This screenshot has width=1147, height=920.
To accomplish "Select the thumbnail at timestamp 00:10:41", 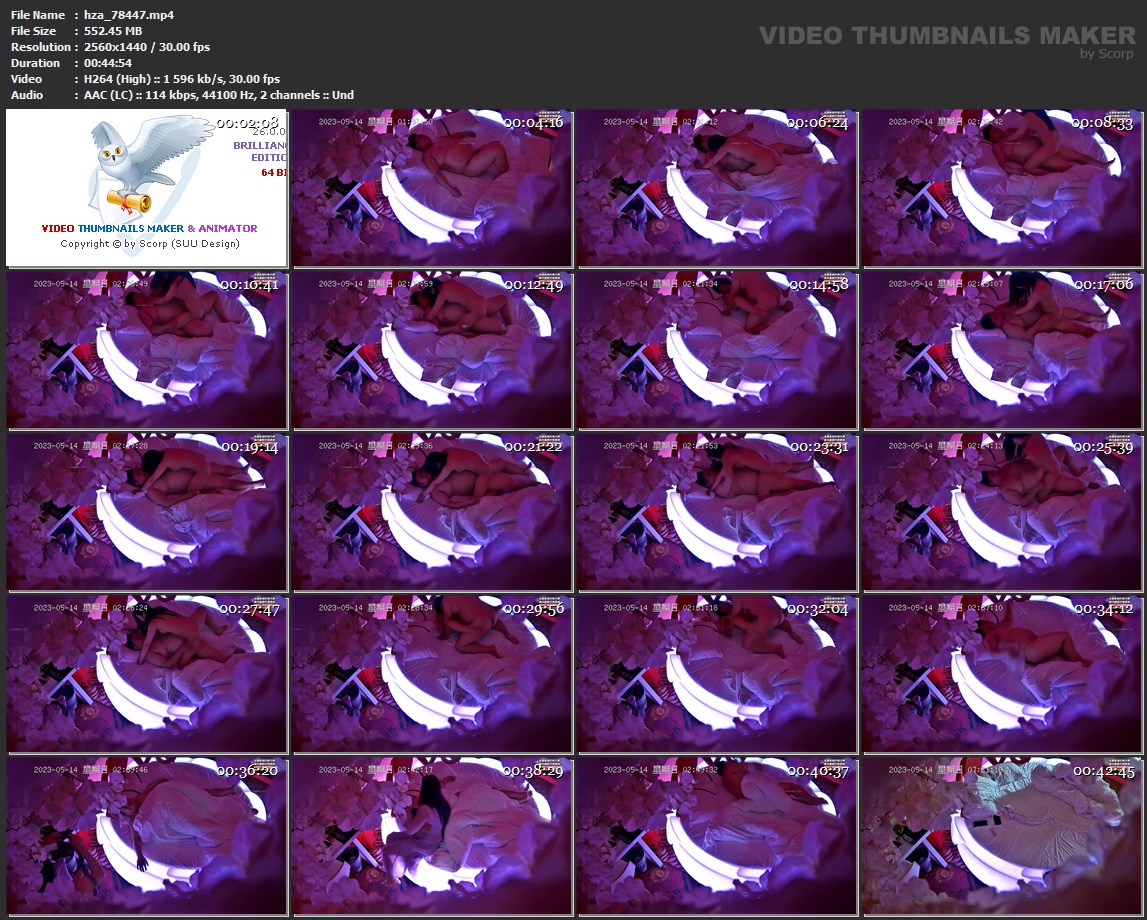I will click(147, 350).
